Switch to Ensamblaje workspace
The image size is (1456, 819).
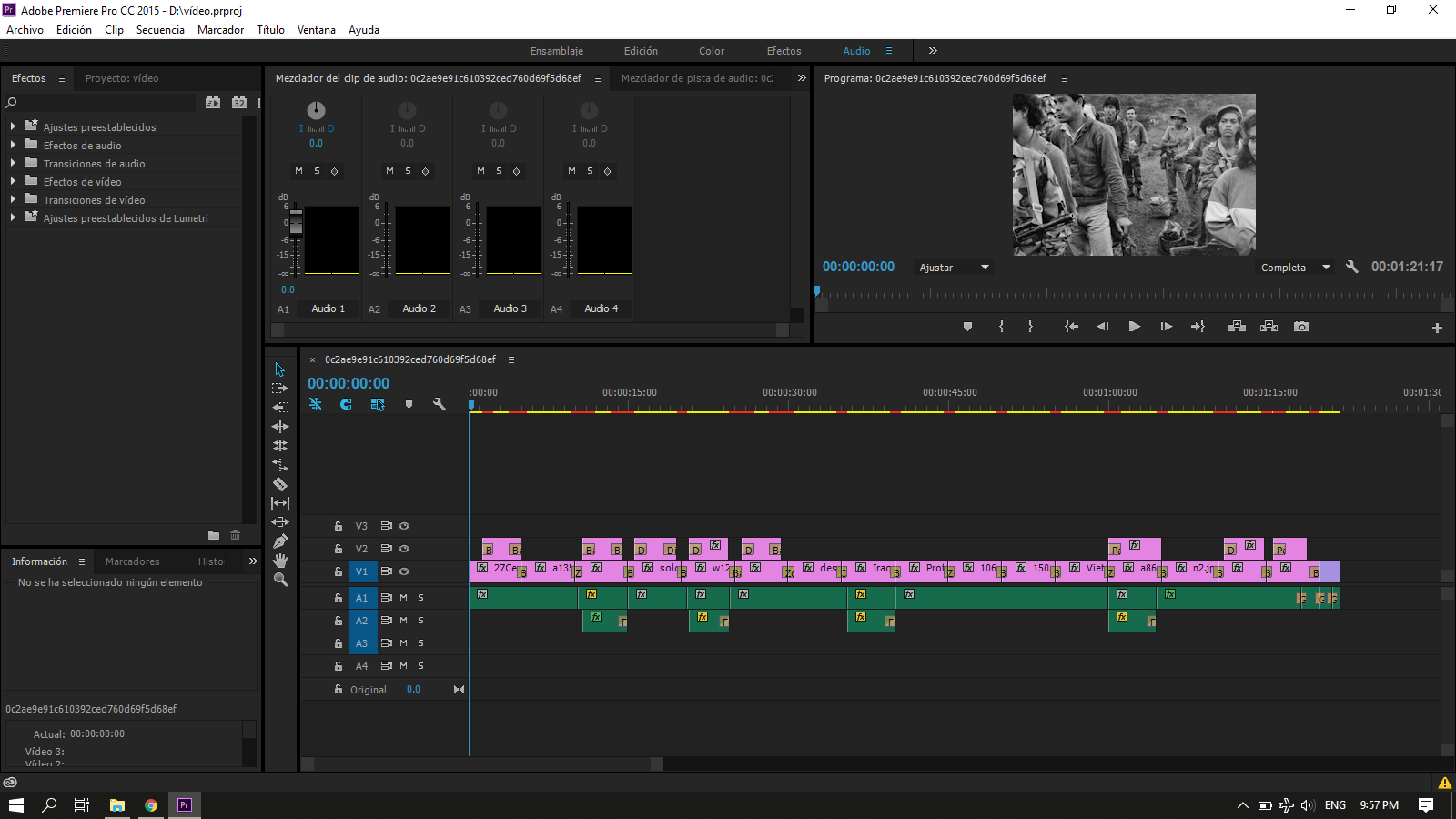point(557,51)
